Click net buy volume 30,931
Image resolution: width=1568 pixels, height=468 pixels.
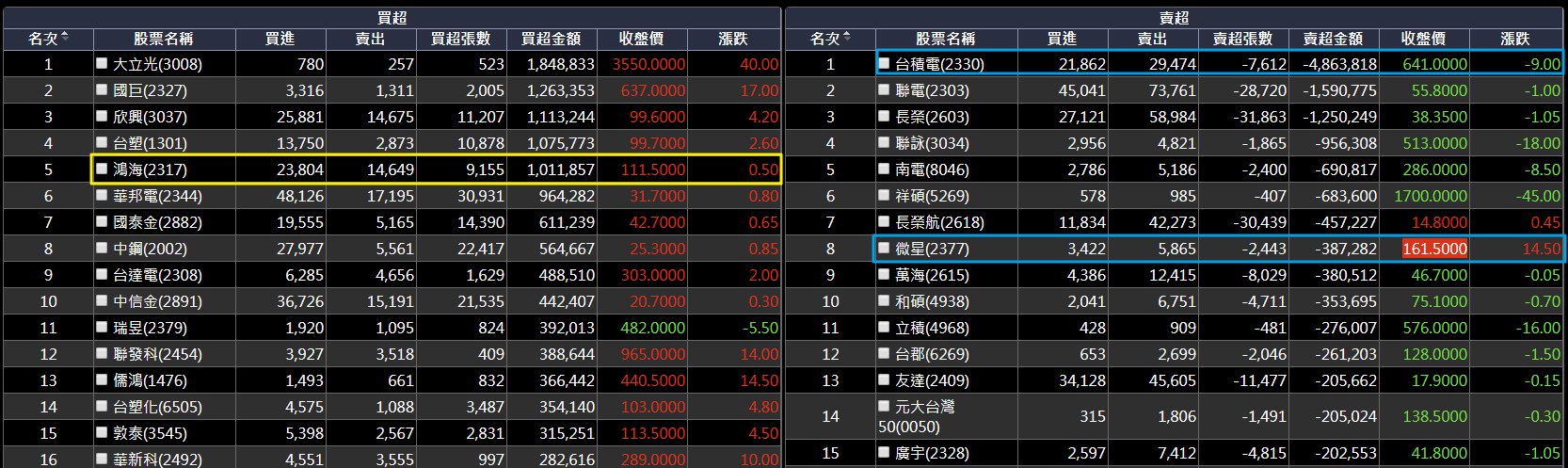pos(481,196)
